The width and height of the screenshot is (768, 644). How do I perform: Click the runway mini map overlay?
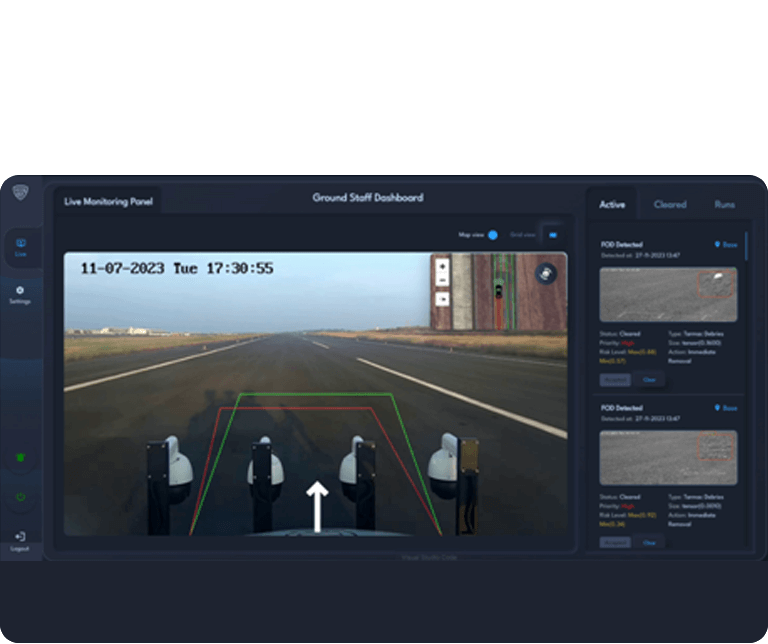(499, 291)
